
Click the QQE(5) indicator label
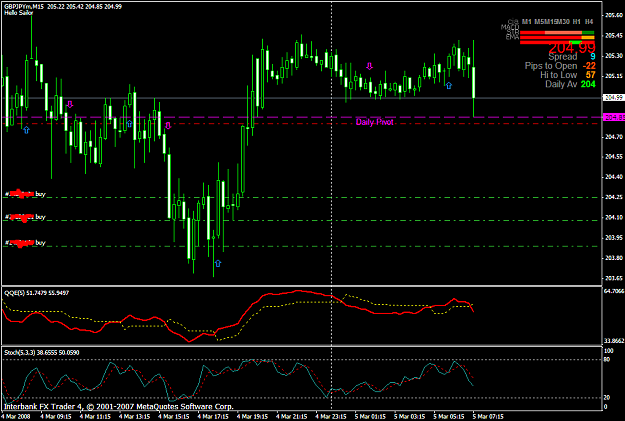pyautogui.click(x=36, y=293)
